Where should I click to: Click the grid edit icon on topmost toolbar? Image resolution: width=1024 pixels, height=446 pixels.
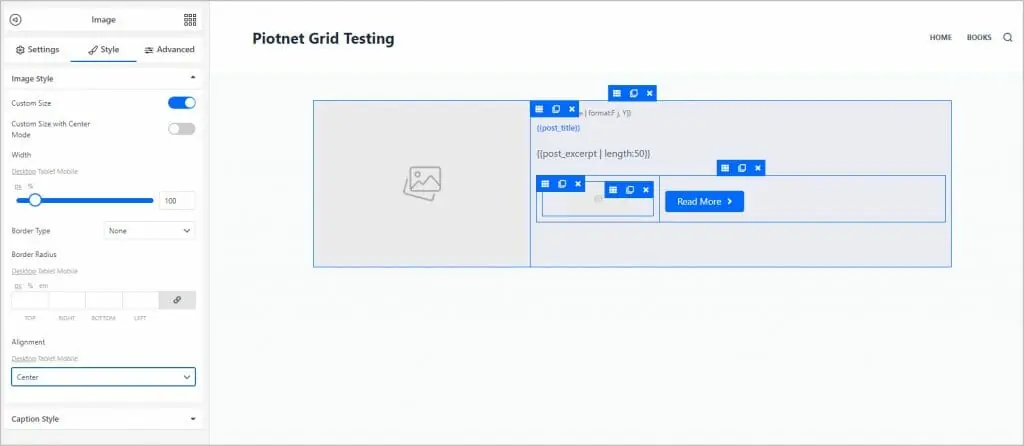pyautogui.click(x=616, y=93)
